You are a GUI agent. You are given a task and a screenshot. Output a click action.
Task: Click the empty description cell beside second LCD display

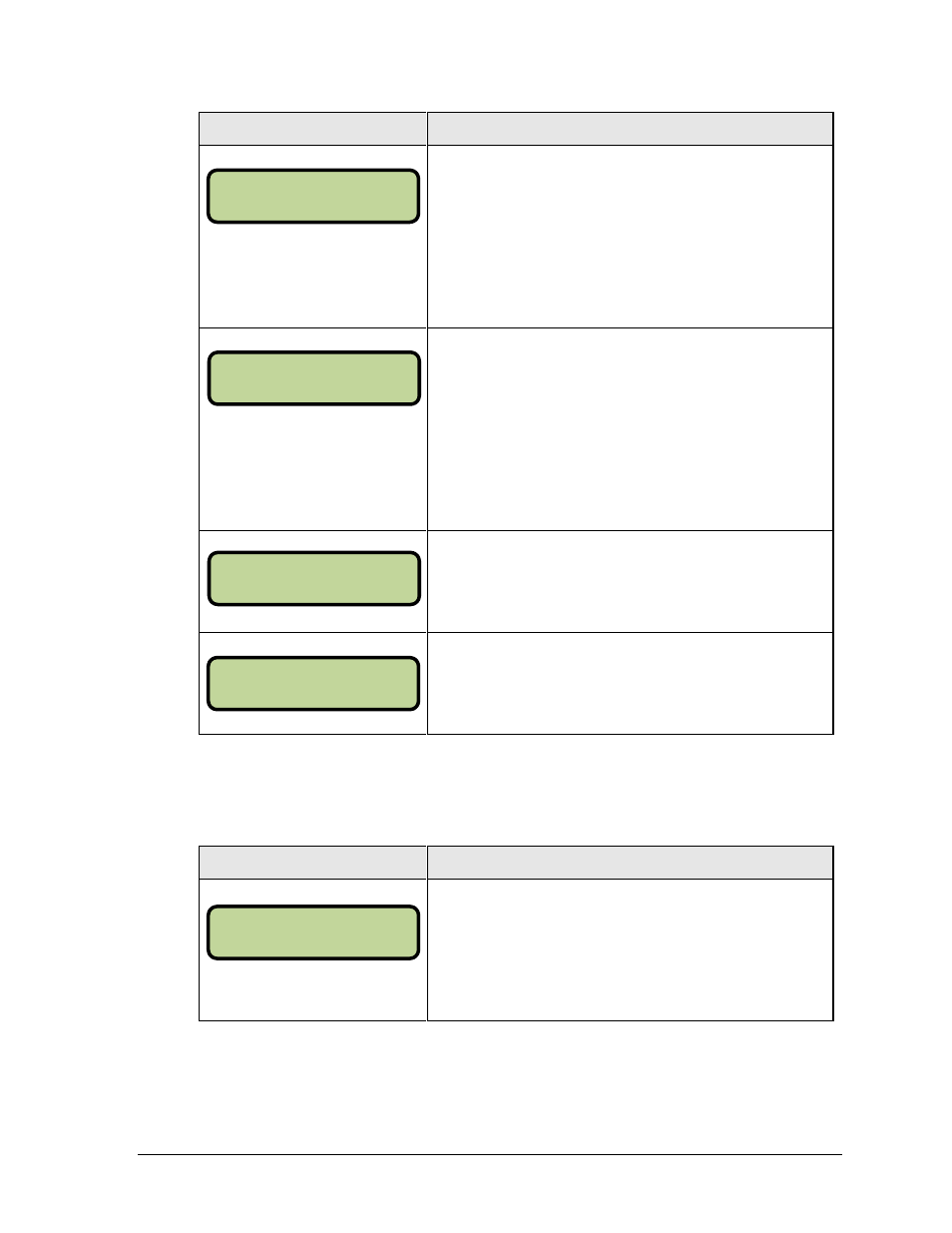(630, 429)
